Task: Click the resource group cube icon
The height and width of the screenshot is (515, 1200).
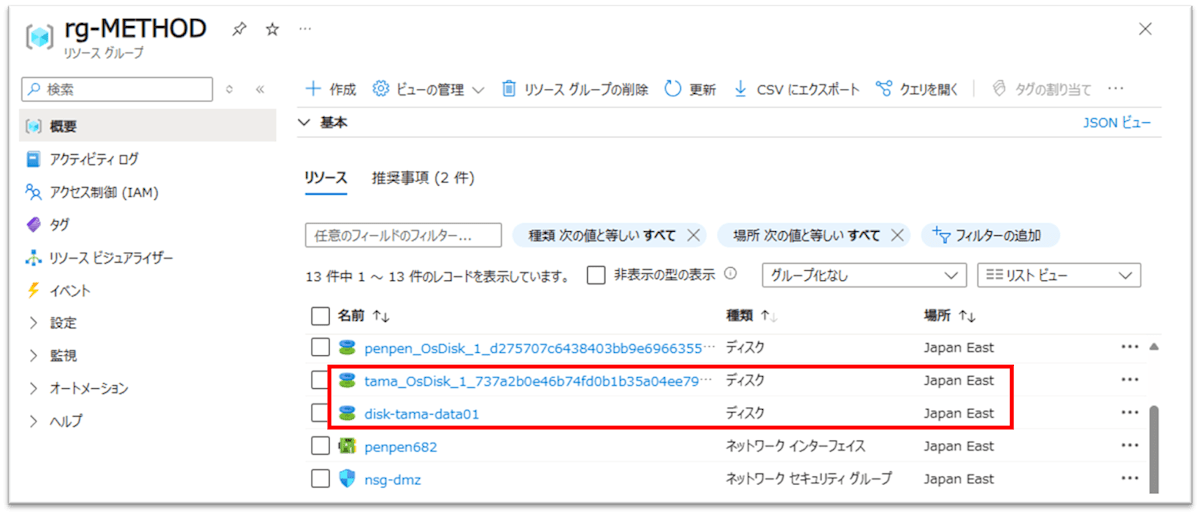Action: [39, 36]
